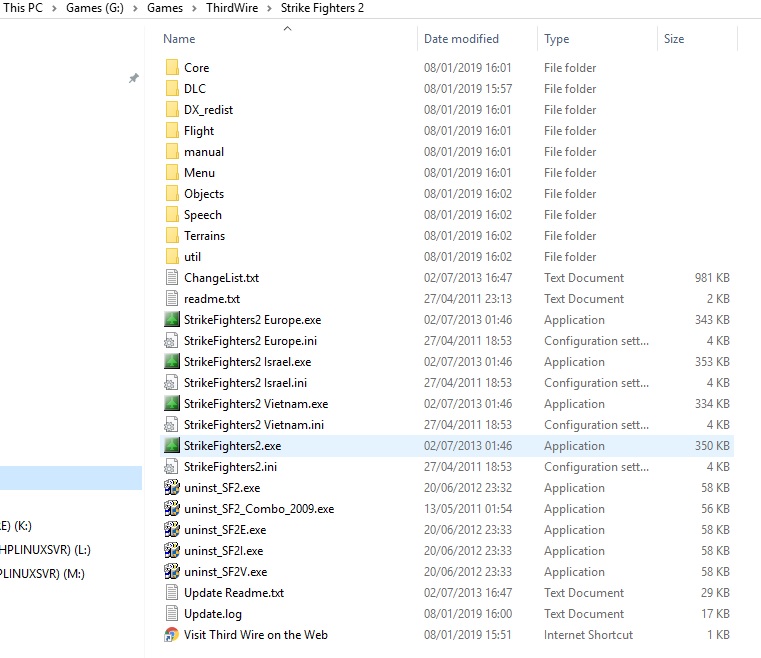
Task: Click the Flight folder icon
Action: click(172, 131)
